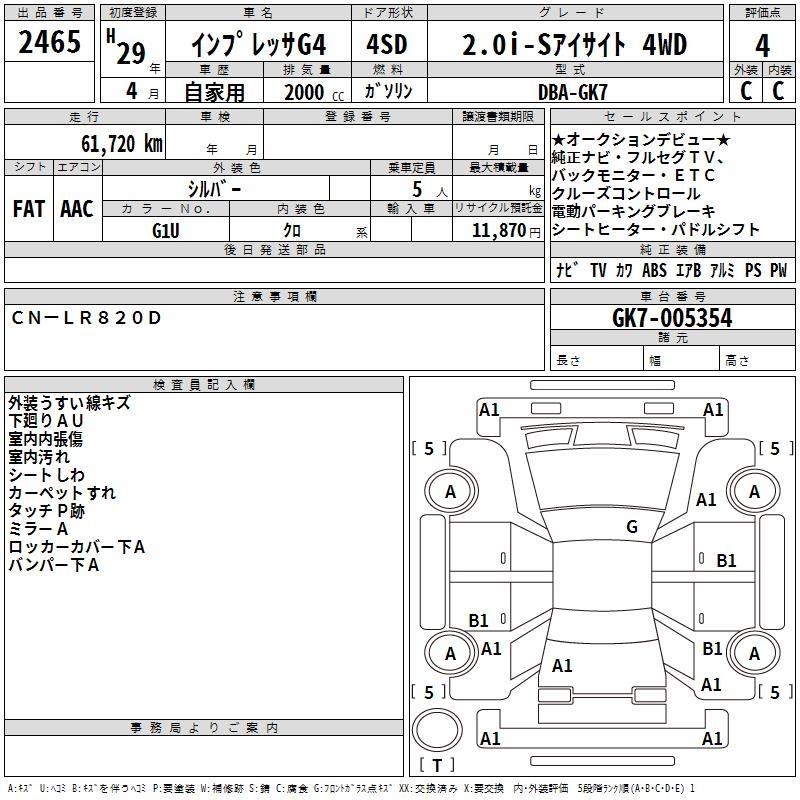The image size is (800, 800).
Task: Click the C rating under 外装
Action: [x=746, y=90]
